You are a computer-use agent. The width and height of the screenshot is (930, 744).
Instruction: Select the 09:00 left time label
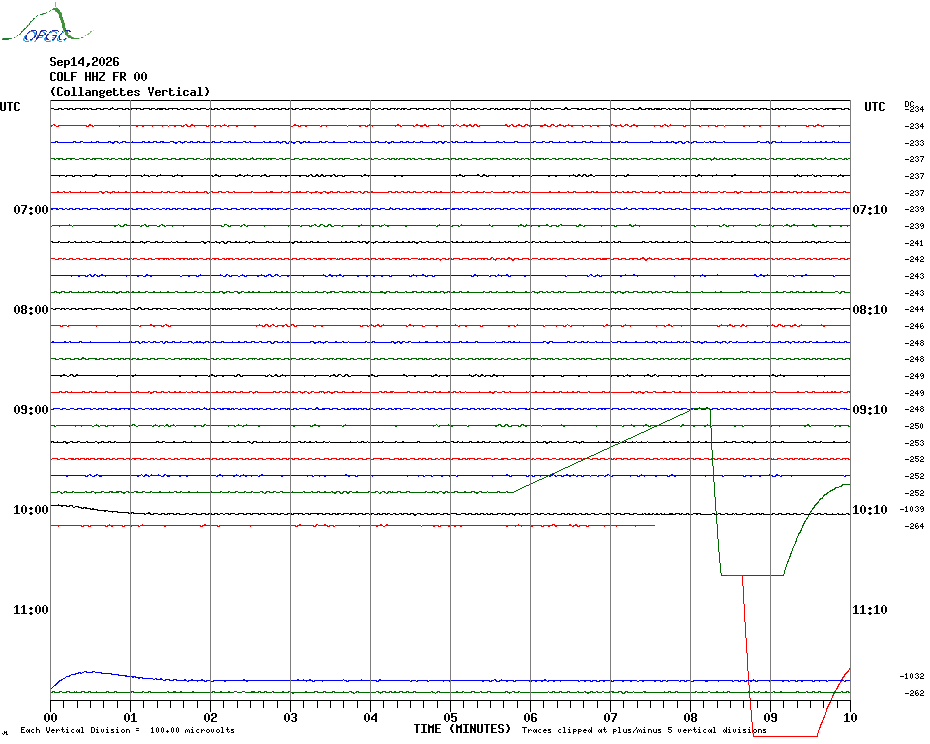click(x=31, y=410)
